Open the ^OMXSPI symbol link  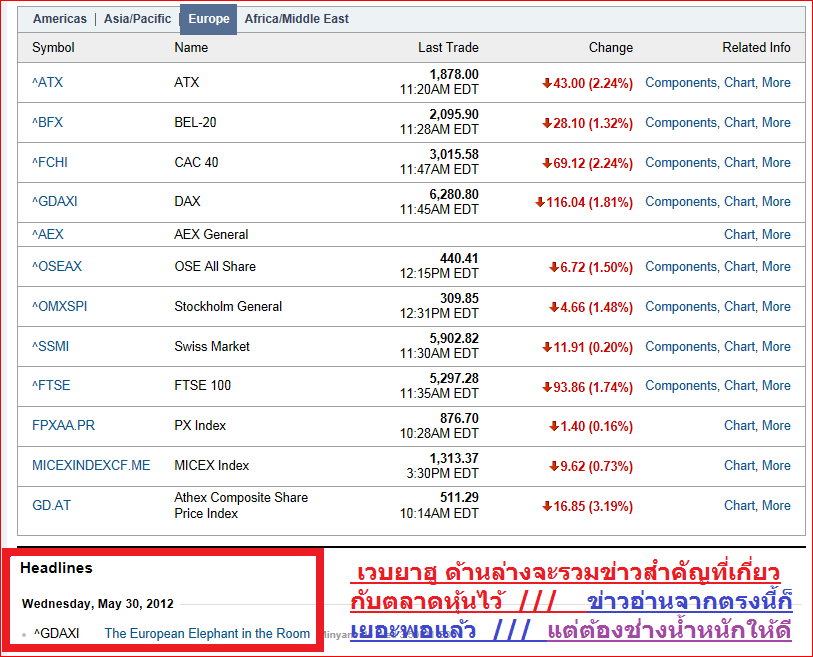(60, 306)
